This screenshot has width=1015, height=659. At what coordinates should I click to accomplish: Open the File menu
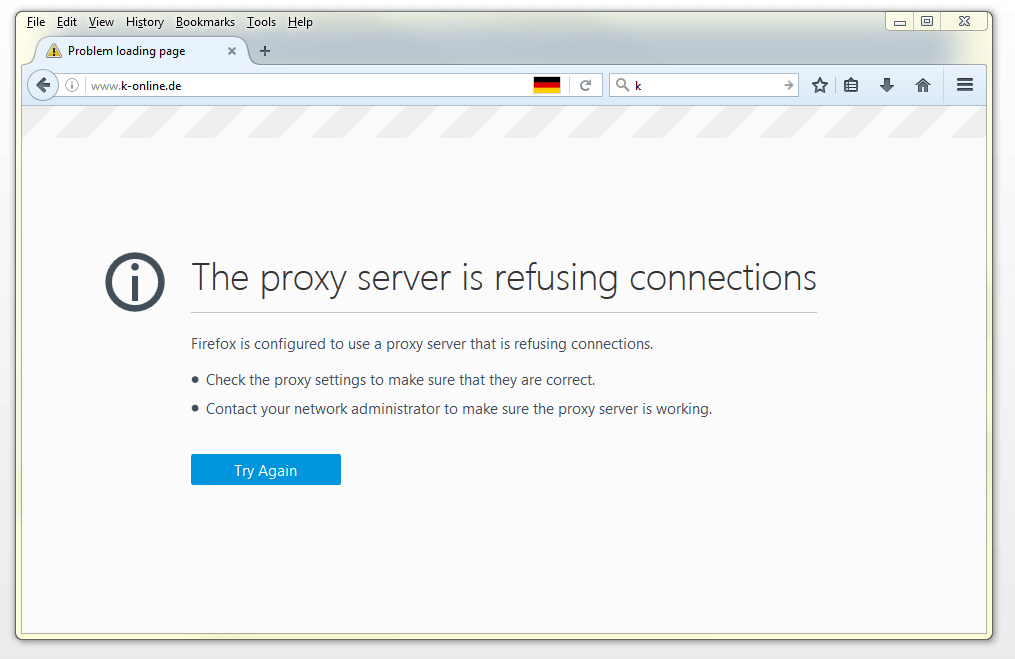pyautogui.click(x=36, y=22)
